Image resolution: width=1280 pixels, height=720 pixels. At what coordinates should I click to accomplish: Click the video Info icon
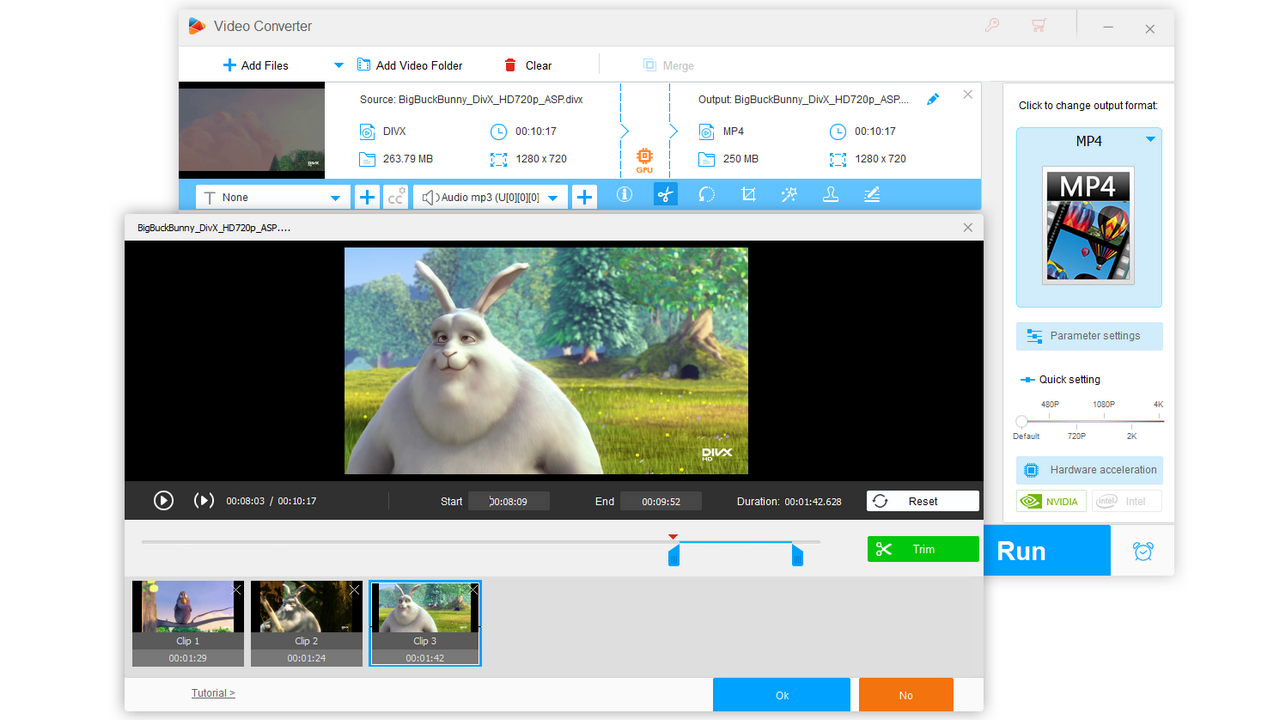624,196
